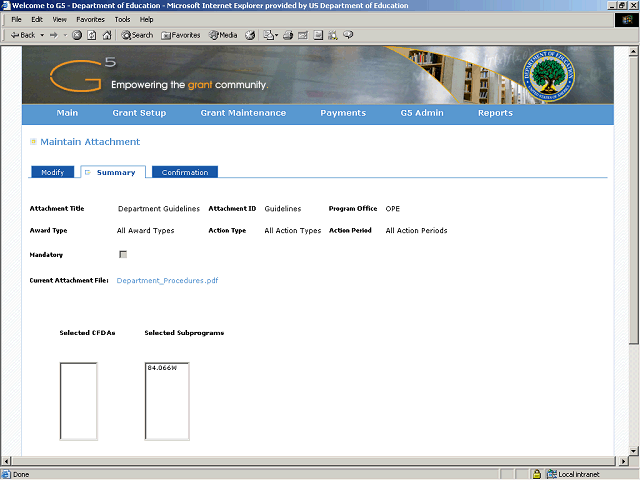Click the vertical scrollbar up arrow
640x480 pixels.
(x=633, y=51)
